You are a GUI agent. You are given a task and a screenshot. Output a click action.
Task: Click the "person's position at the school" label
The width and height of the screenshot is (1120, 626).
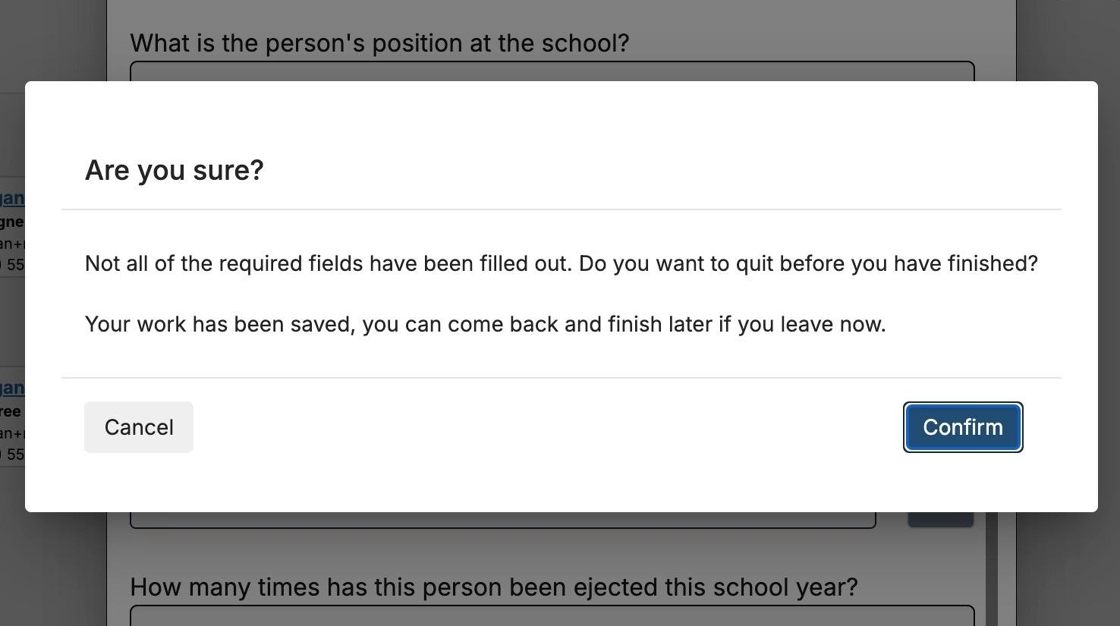click(379, 43)
